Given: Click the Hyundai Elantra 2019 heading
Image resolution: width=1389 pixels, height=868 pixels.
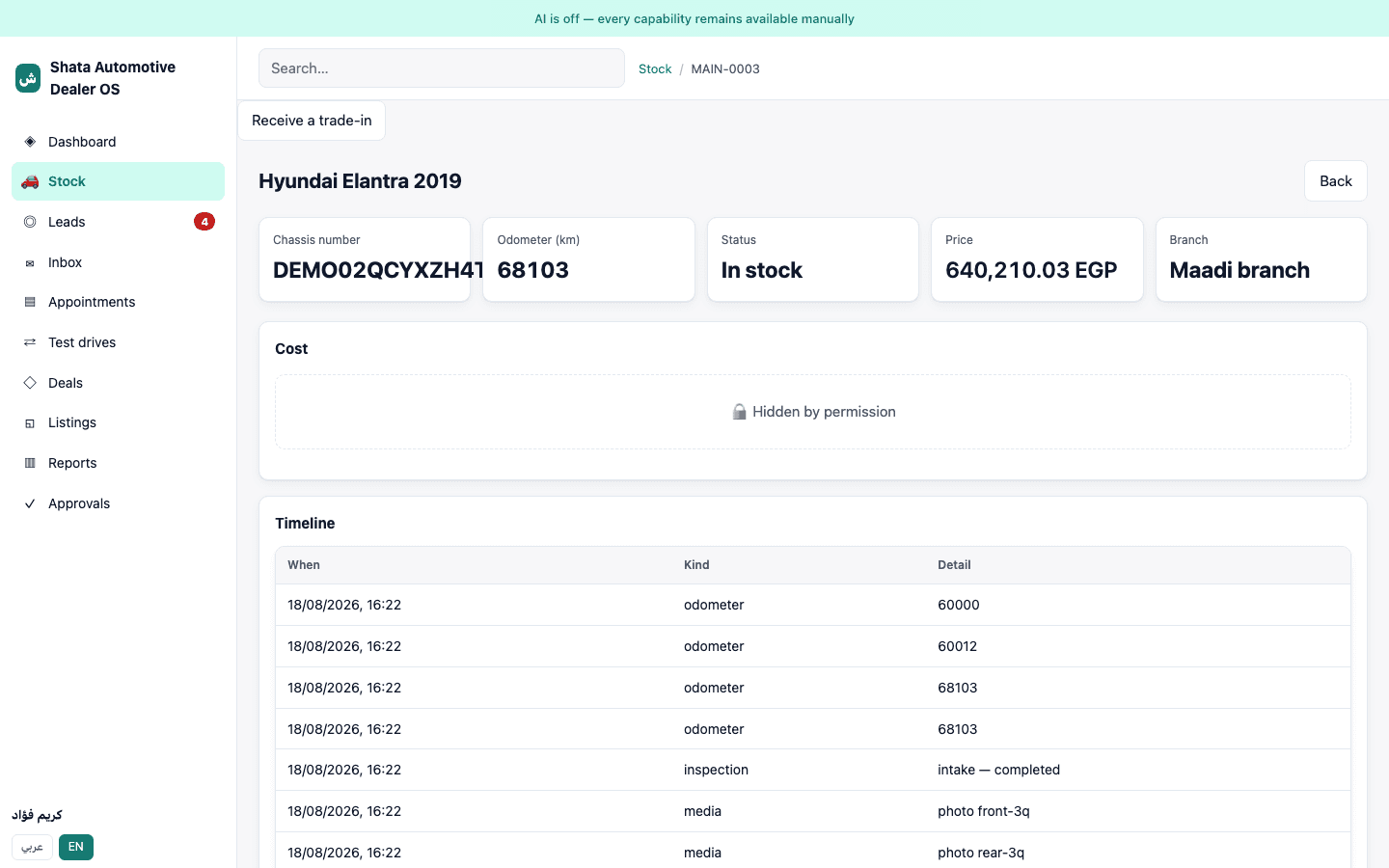Looking at the screenshot, I should (x=360, y=181).
